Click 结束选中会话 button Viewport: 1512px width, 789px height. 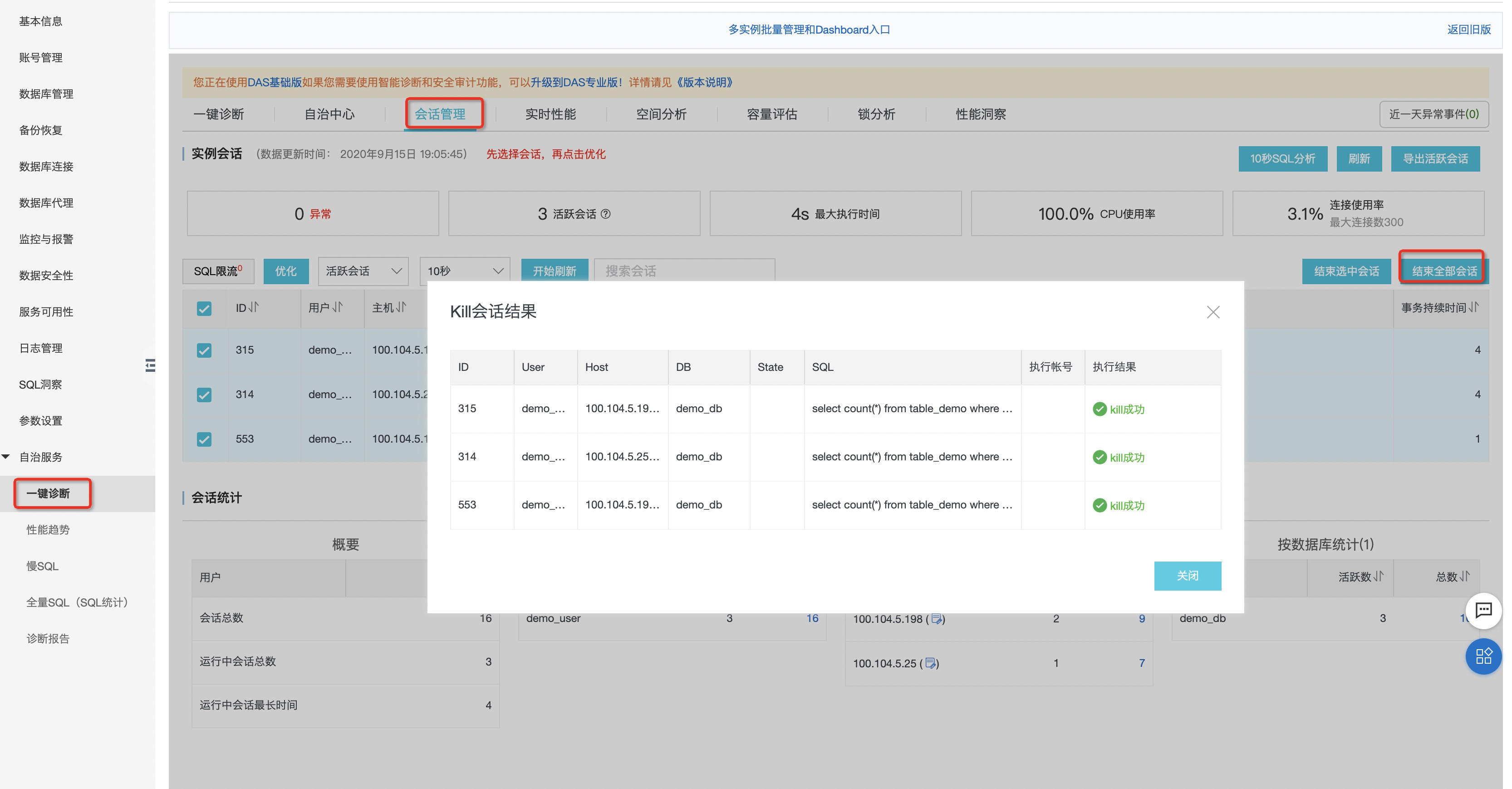click(1346, 271)
